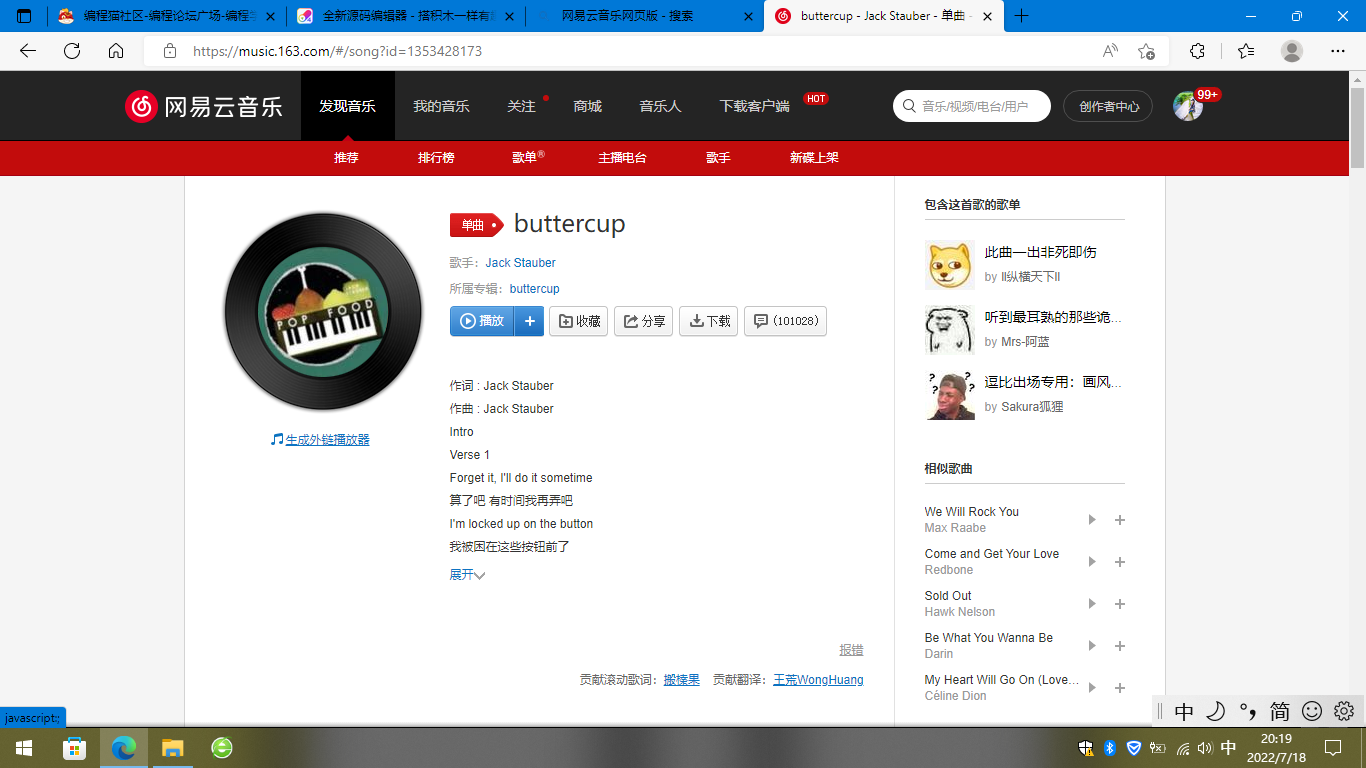
Task: Open a new browser tab
Action: 1021,16
